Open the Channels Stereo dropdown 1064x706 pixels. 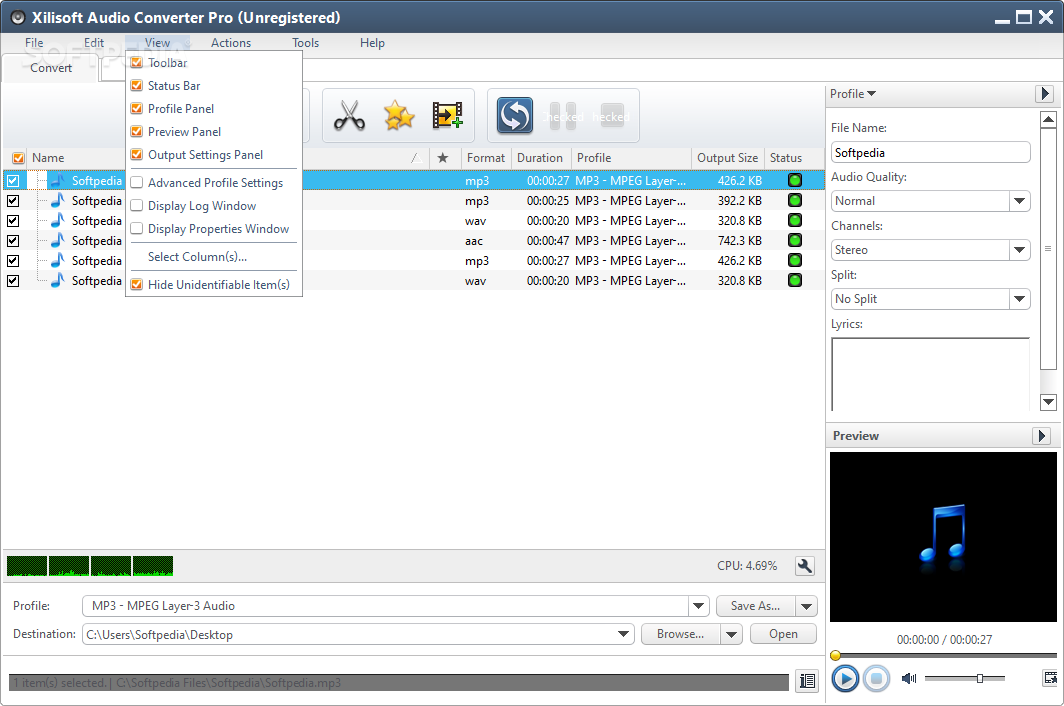pyautogui.click(x=1019, y=250)
